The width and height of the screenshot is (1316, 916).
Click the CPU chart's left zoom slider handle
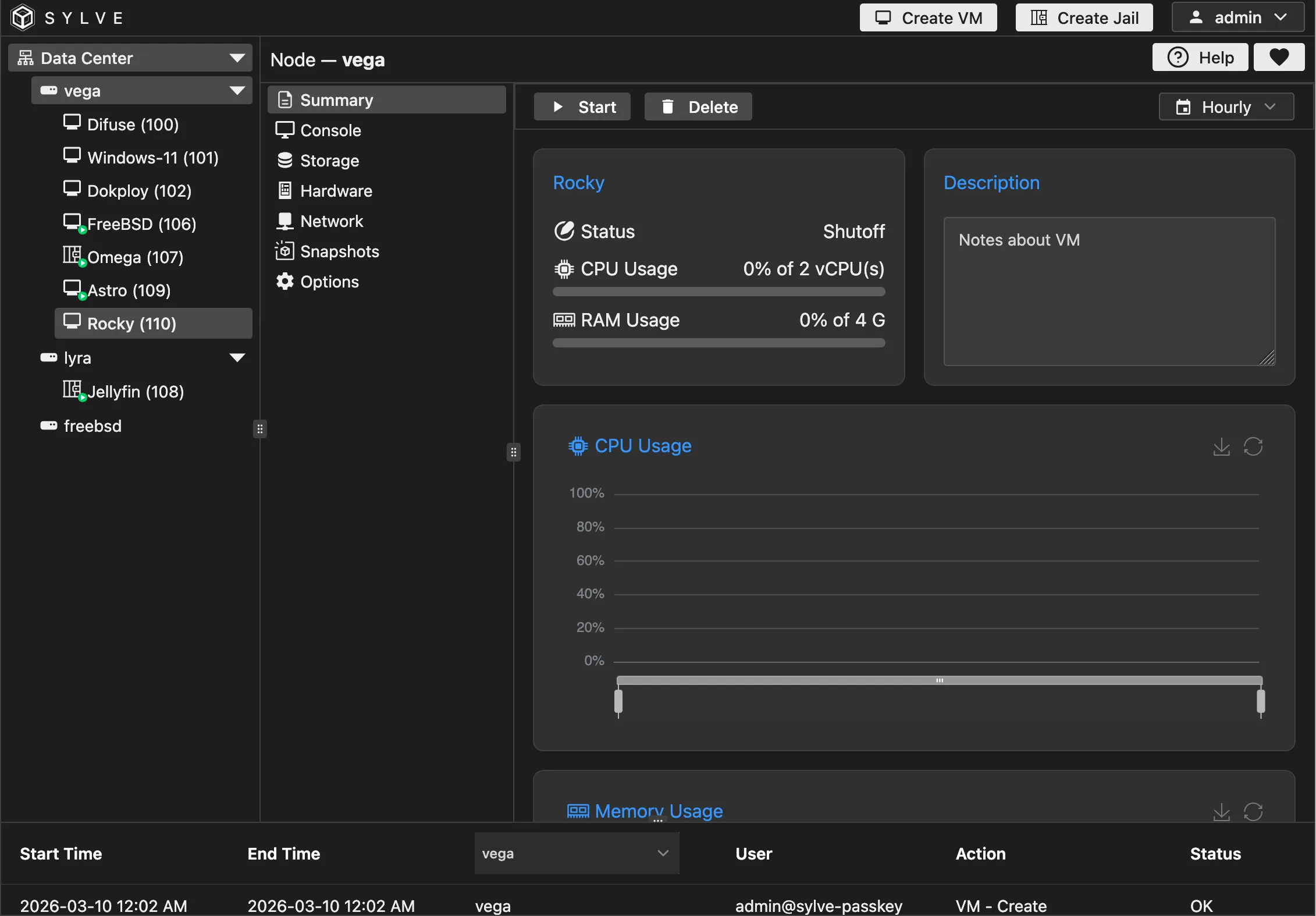pos(618,701)
